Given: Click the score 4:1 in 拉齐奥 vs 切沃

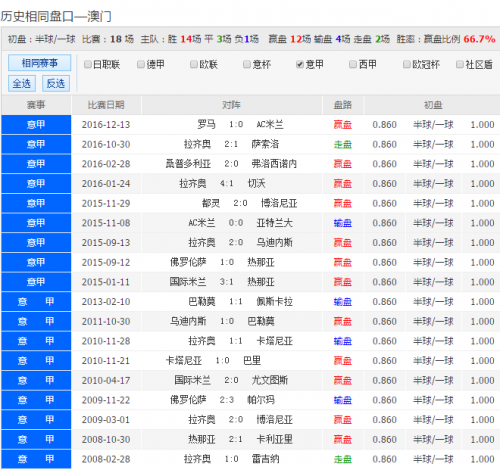Looking at the screenshot, I should [227, 184].
